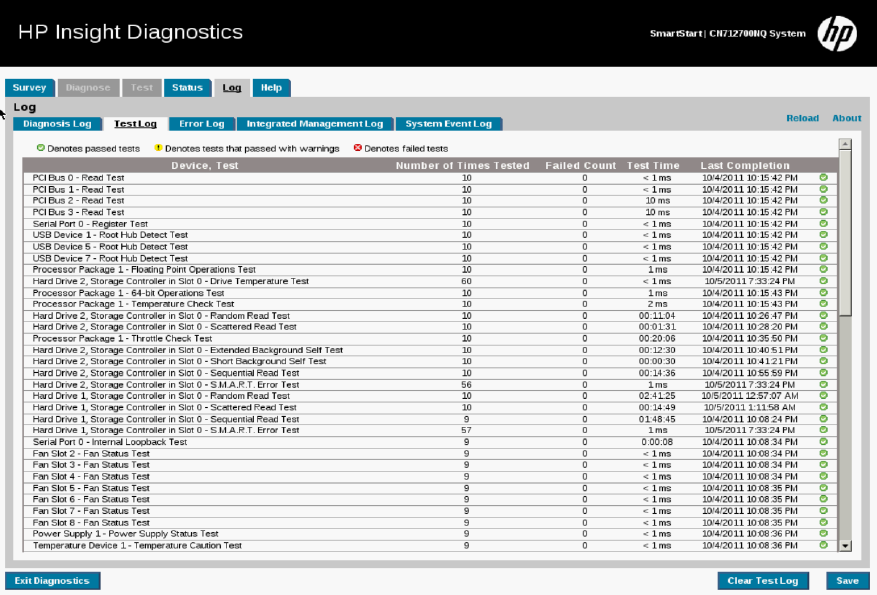
Task: Click the Reload link
Action: click(x=802, y=118)
